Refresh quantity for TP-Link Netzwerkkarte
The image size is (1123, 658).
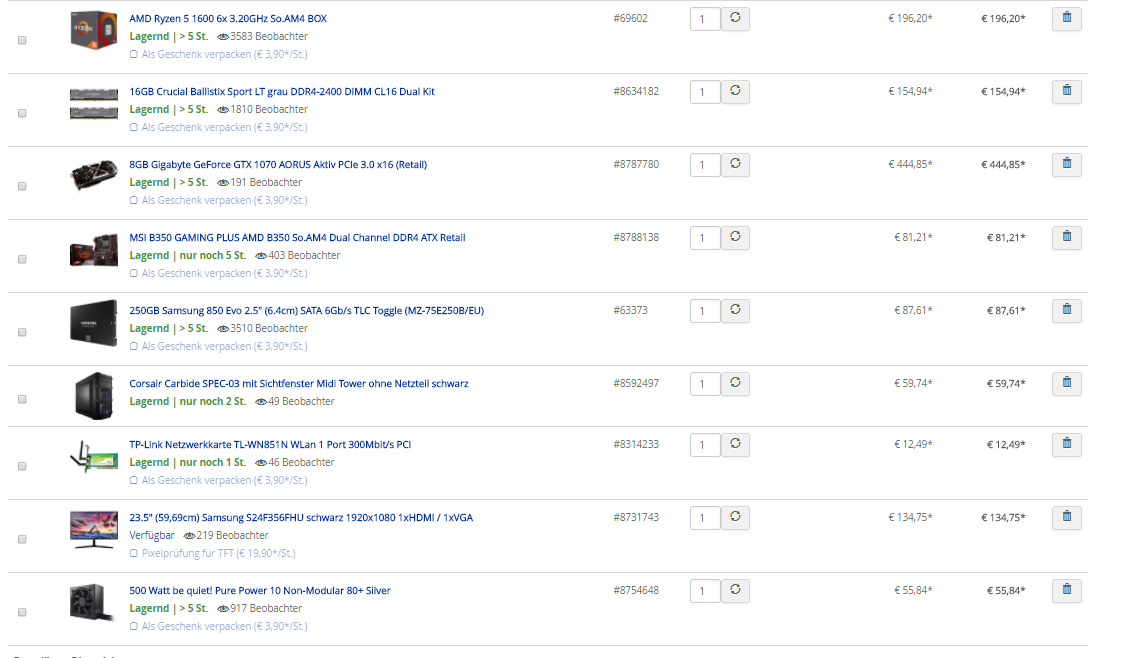click(x=736, y=445)
